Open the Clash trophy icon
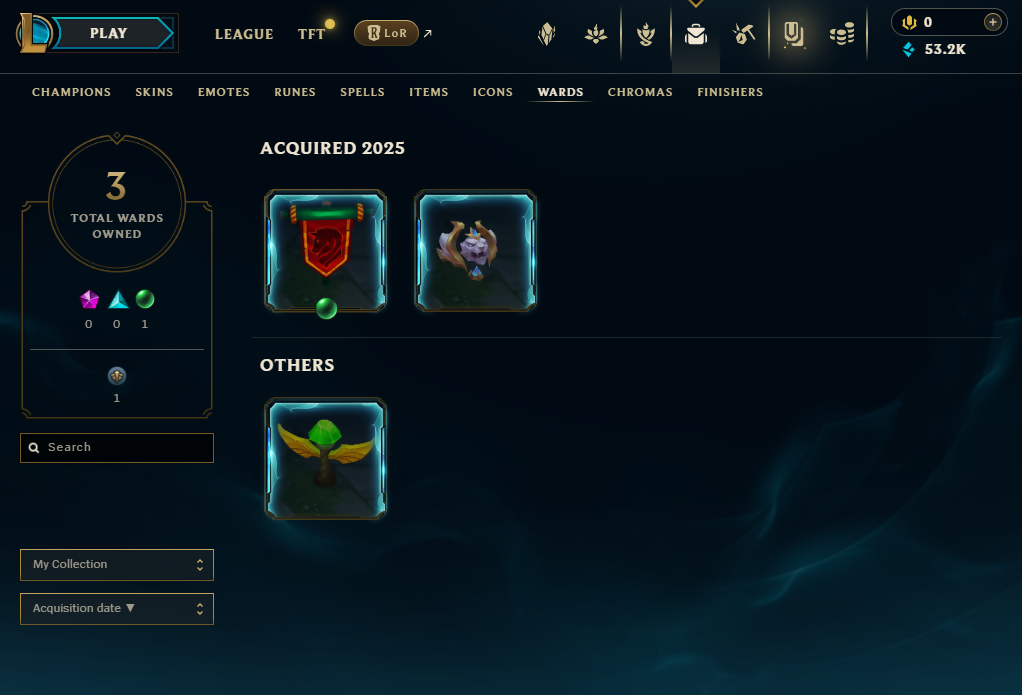This screenshot has width=1022, height=695. tap(646, 34)
